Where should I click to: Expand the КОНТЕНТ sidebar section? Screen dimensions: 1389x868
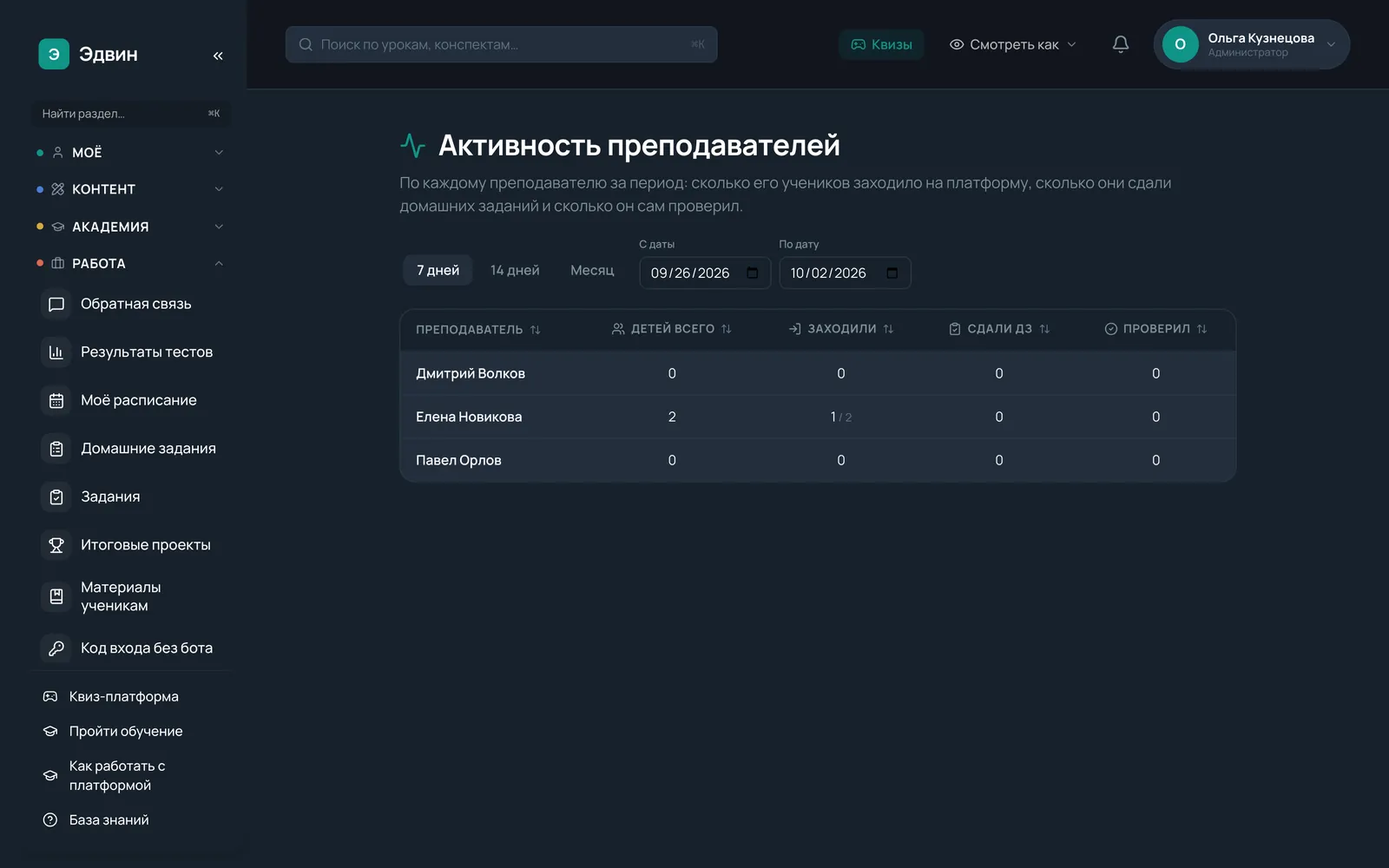pyautogui.click(x=130, y=189)
